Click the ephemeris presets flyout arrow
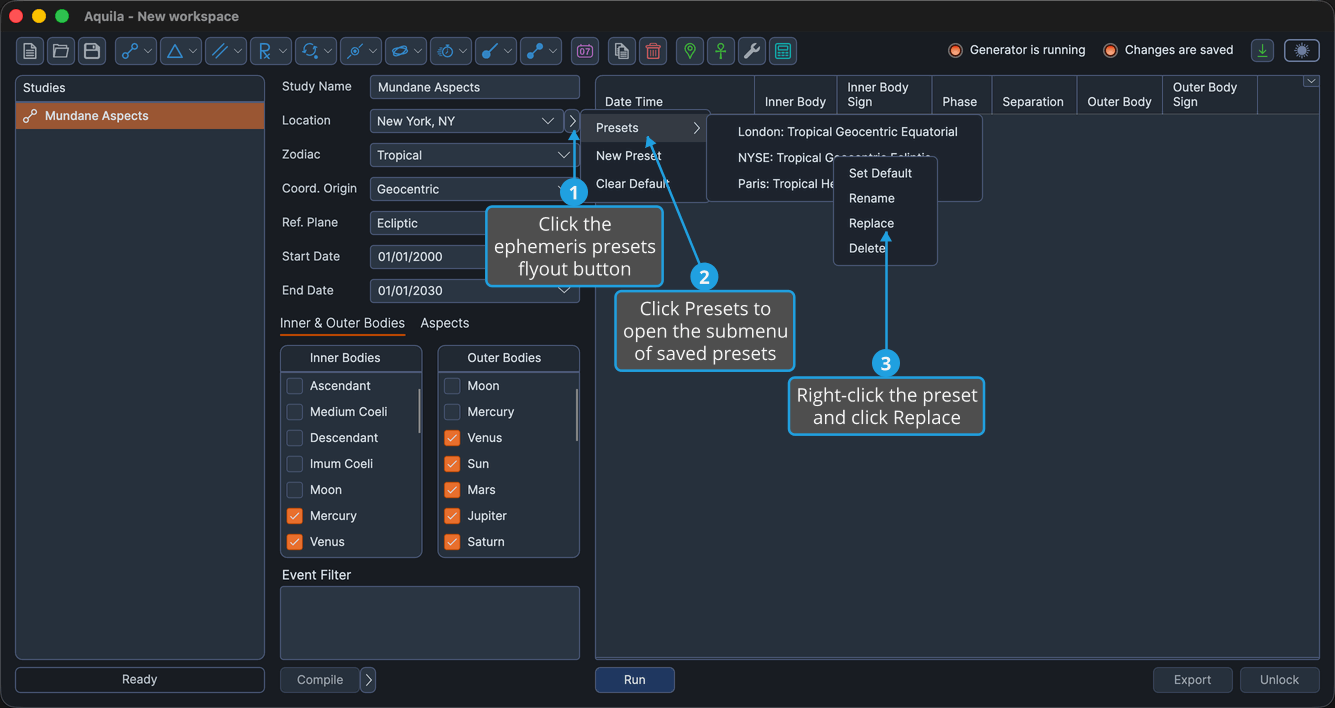The width and height of the screenshot is (1335, 708). [x=572, y=121]
